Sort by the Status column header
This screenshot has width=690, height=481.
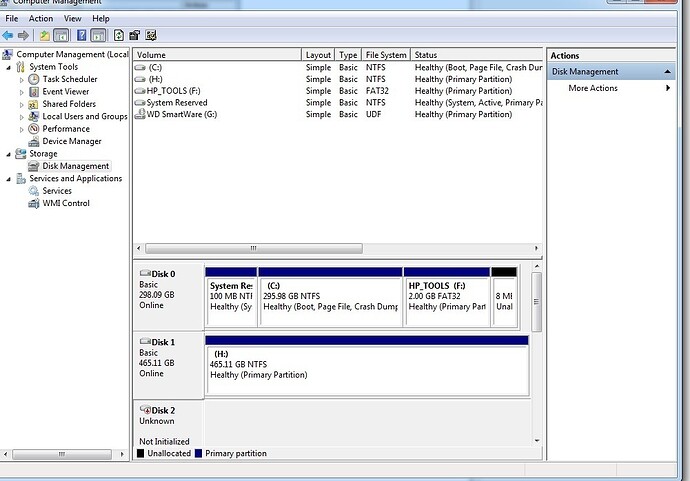[x=477, y=55]
